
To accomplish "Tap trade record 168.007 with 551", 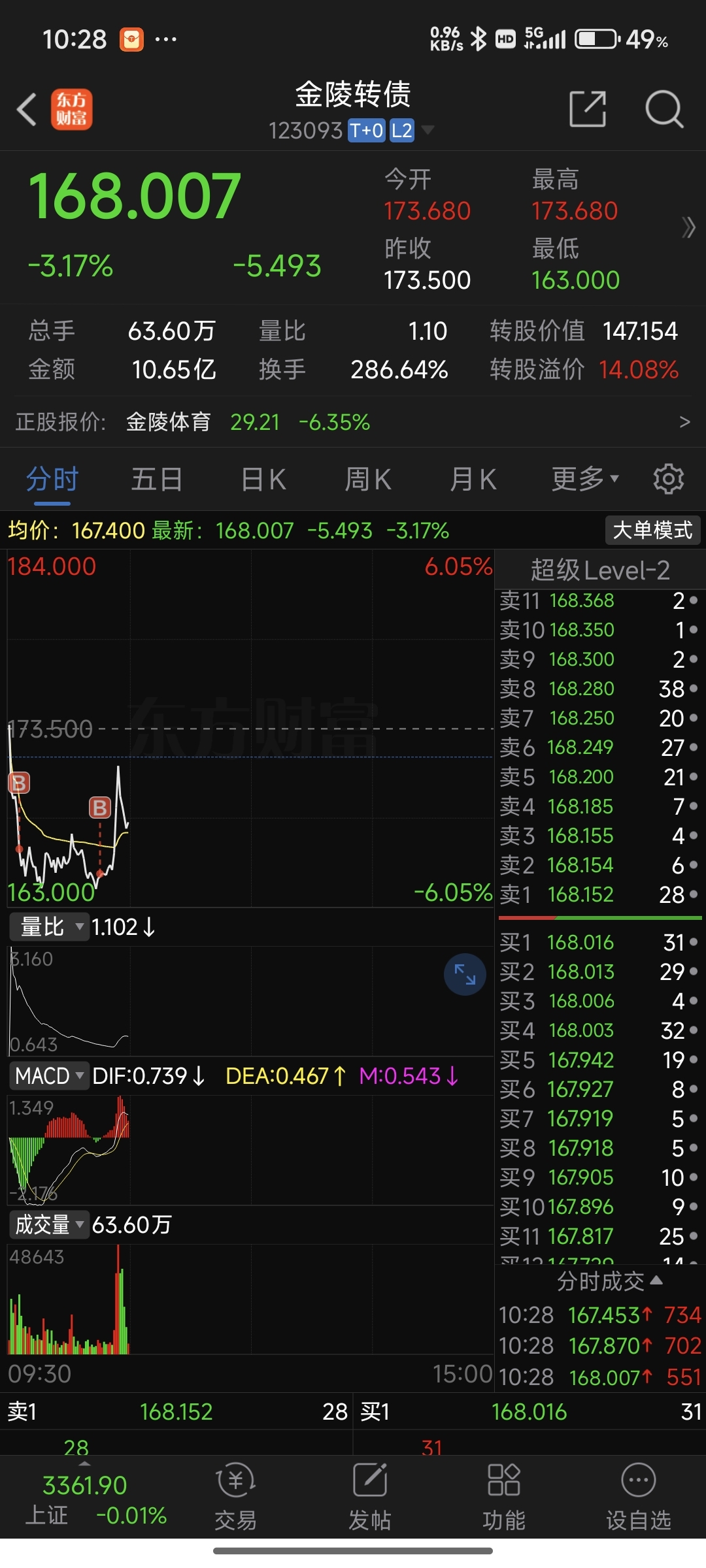I will (600, 1377).
